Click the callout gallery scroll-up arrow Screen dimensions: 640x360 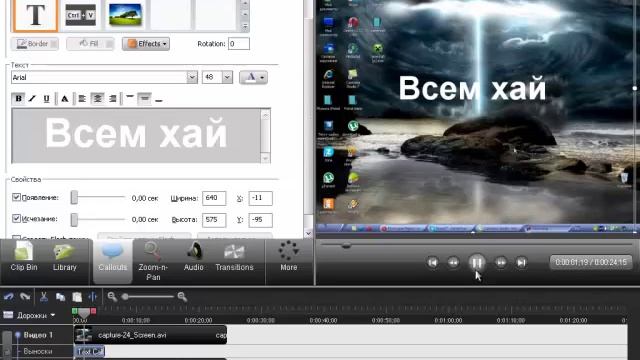pos(245,4)
